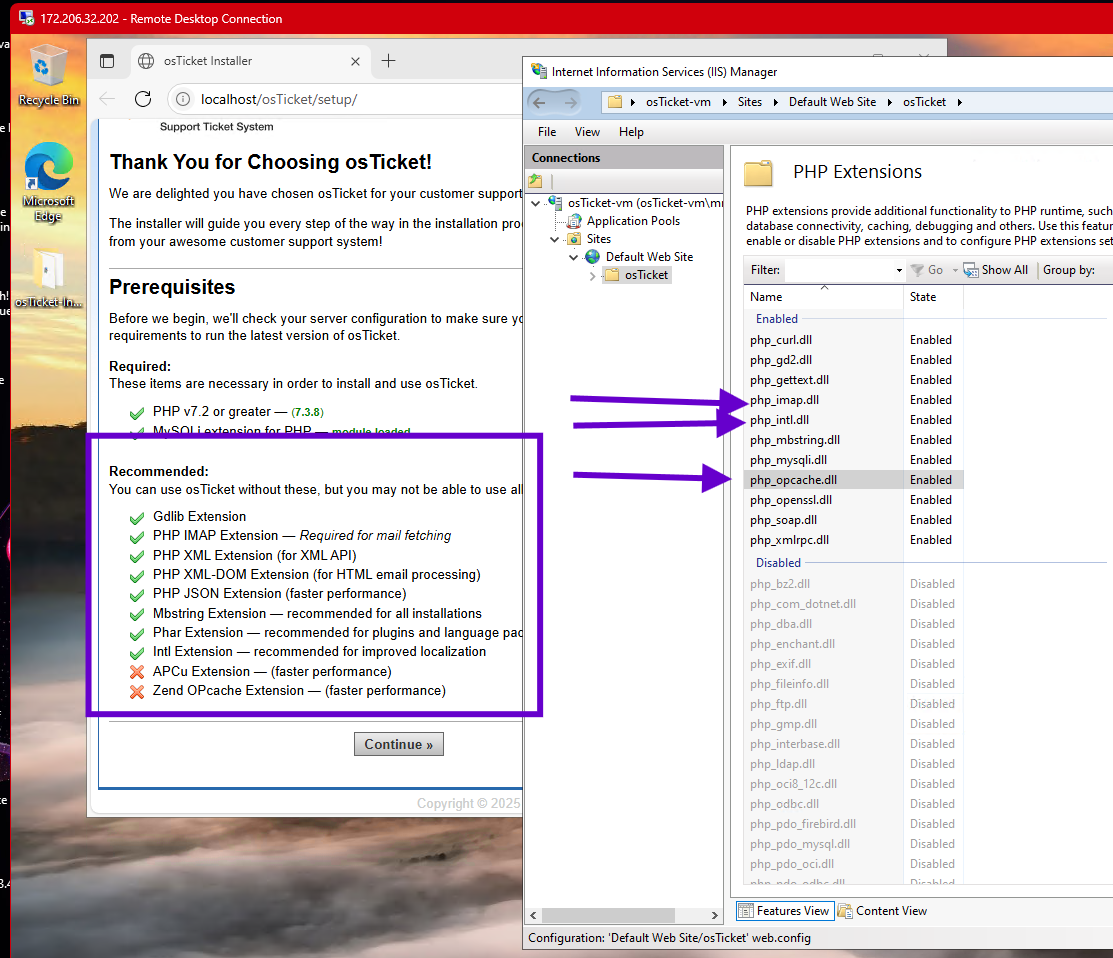The image size is (1113, 958).
Task: Select php_openssl.dll extension row
Action: click(x=853, y=500)
